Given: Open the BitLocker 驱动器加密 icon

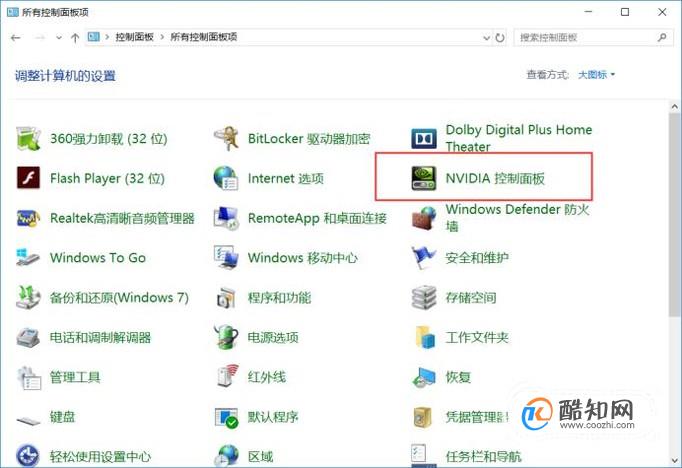Looking at the screenshot, I should click(x=226, y=138).
